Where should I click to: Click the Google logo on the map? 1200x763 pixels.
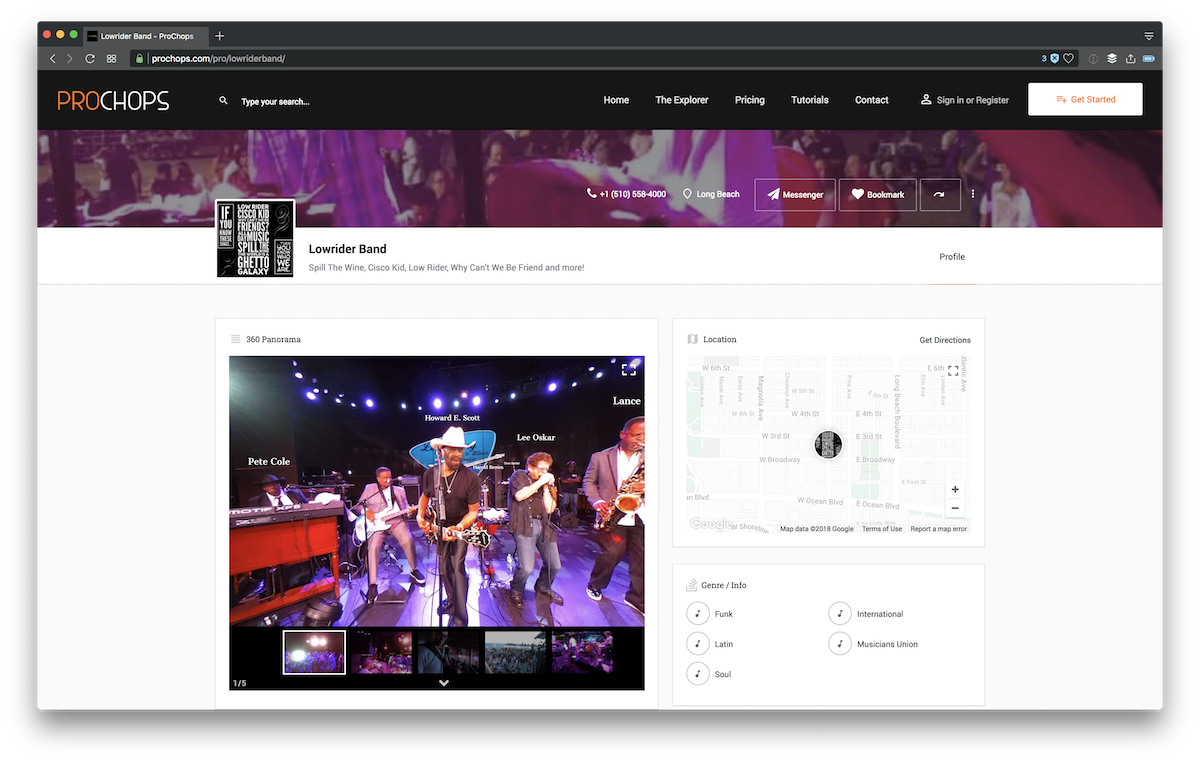click(711, 524)
